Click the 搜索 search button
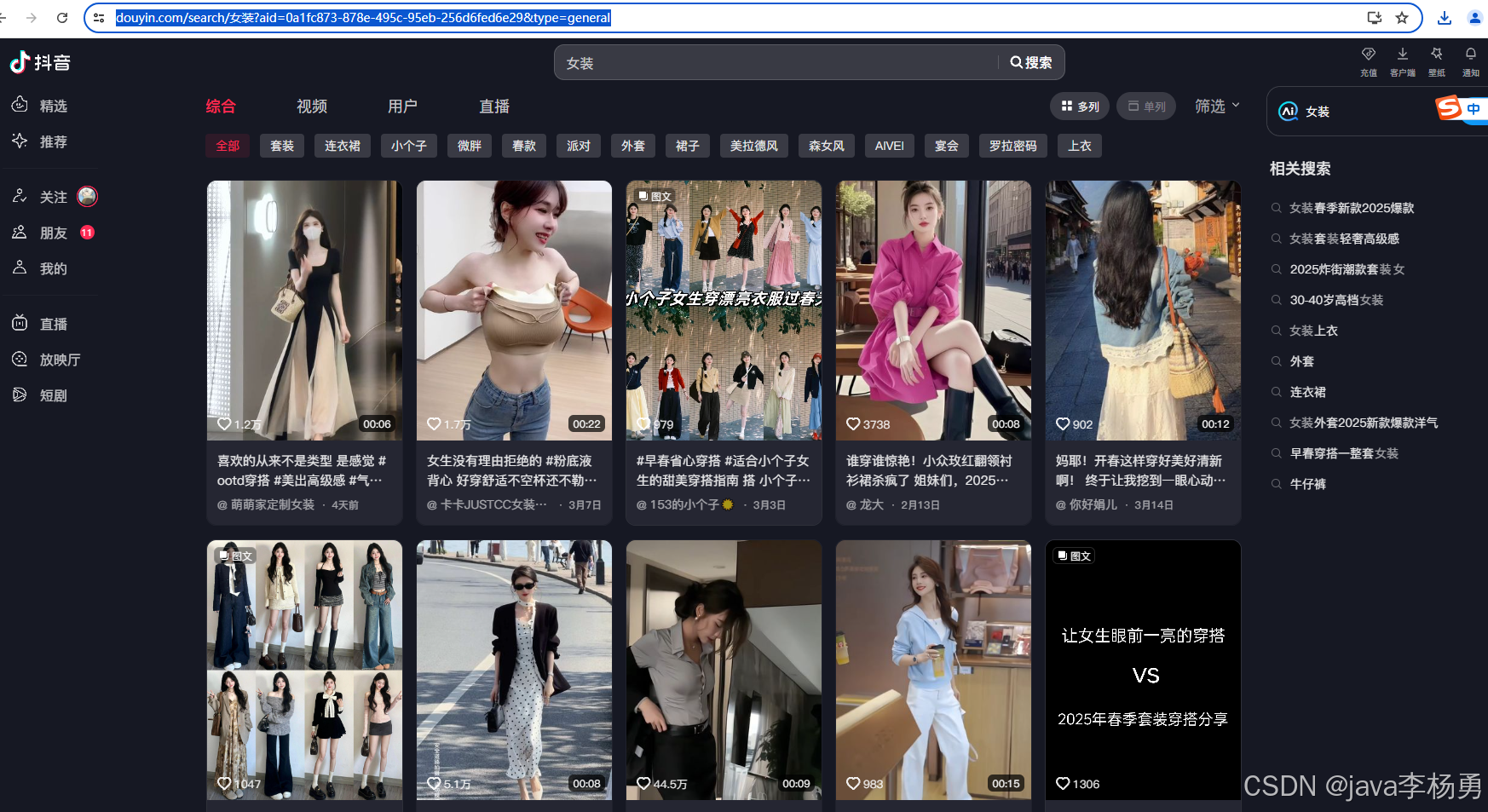Viewport: 1488px width, 812px height. (x=1031, y=61)
